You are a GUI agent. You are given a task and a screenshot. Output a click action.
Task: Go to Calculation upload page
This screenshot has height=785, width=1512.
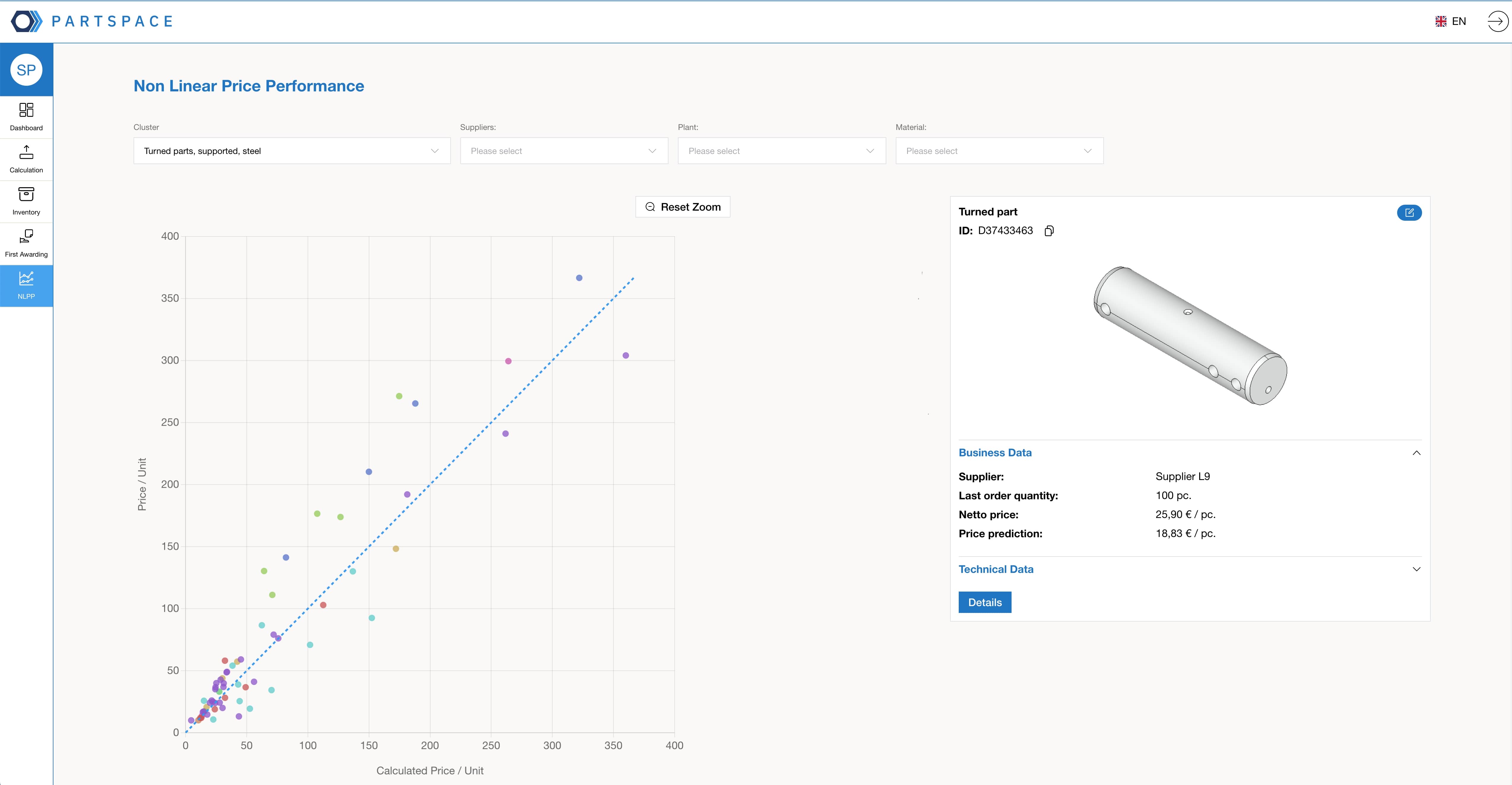coord(26,159)
